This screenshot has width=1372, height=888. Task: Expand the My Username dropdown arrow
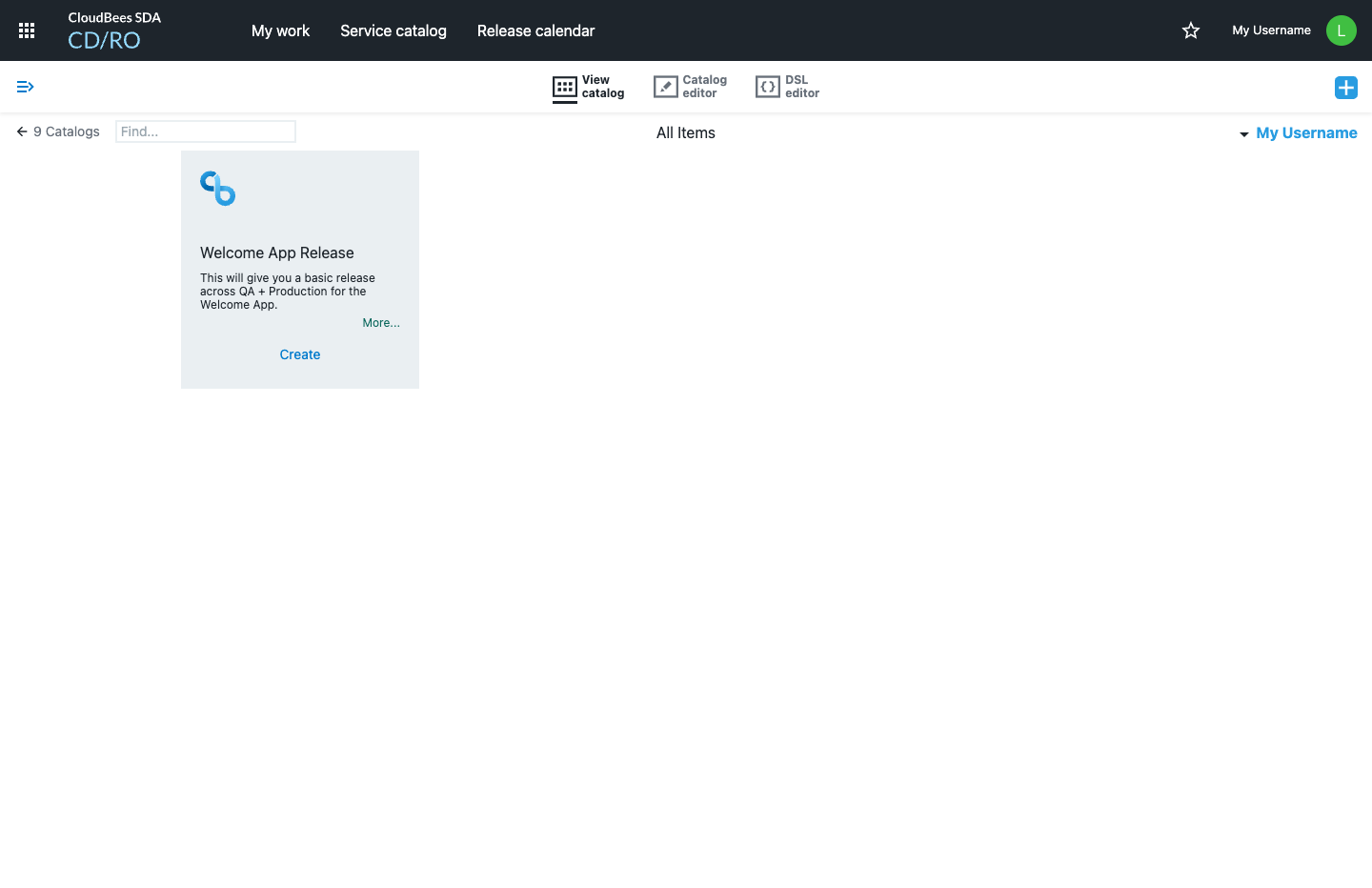click(x=1244, y=134)
